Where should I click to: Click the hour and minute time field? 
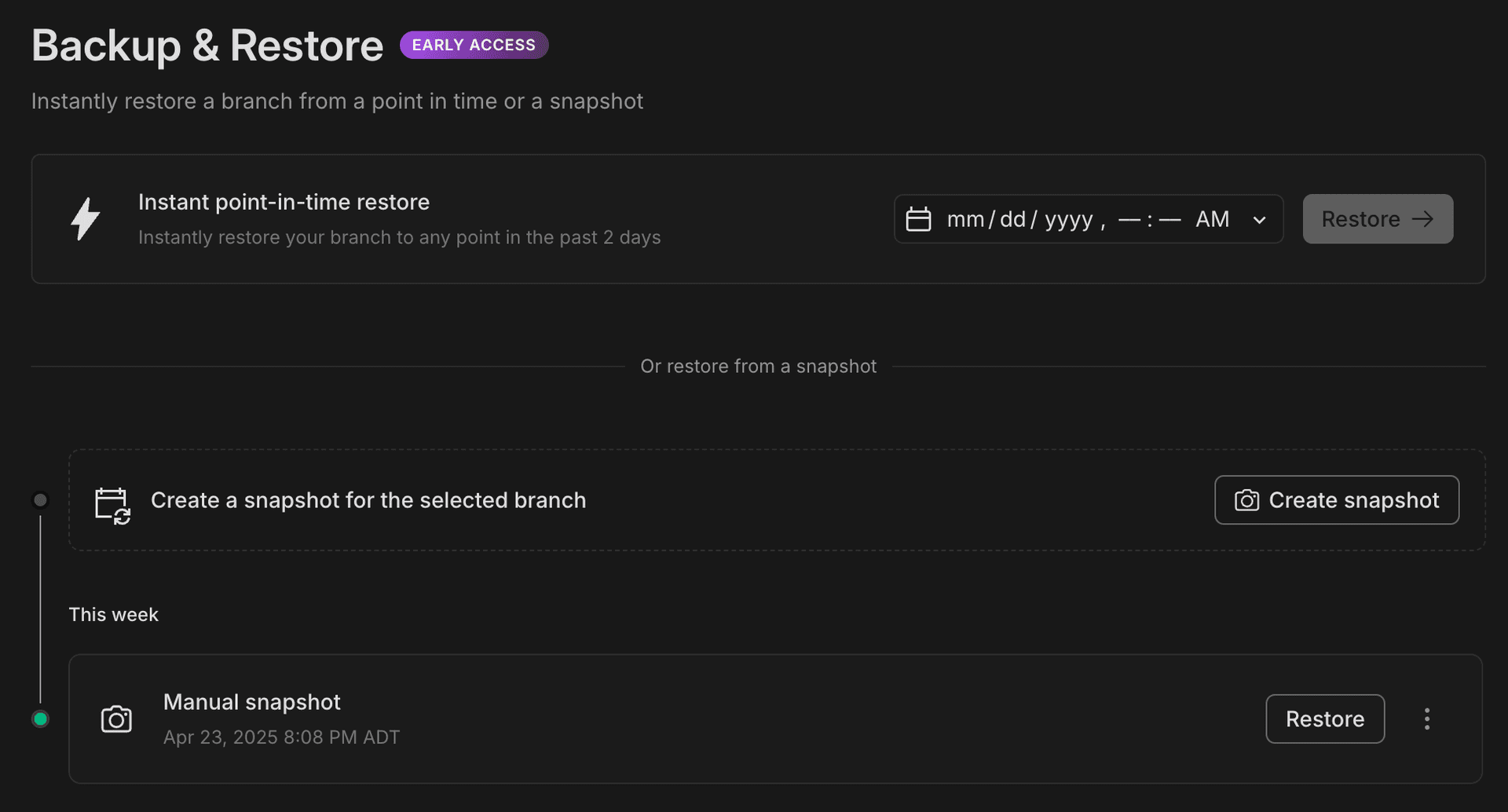(x=1148, y=219)
